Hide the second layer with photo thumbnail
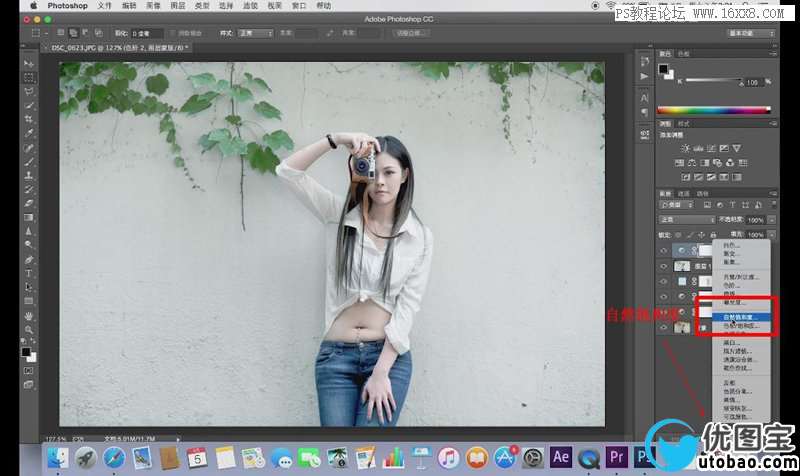The width and height of the screenshot is (800, 476). click(663, 266)
